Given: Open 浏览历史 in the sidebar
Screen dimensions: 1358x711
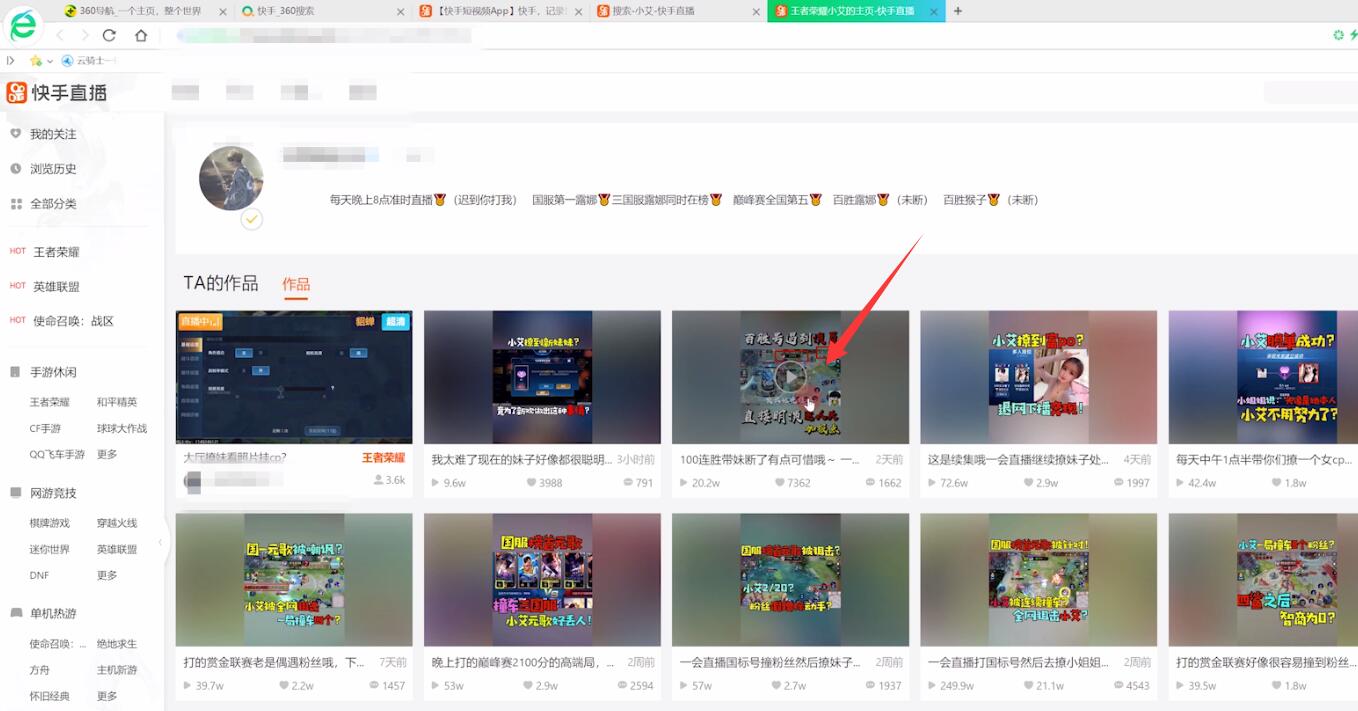Looking at the screenshot, I should tap(53, 169).
